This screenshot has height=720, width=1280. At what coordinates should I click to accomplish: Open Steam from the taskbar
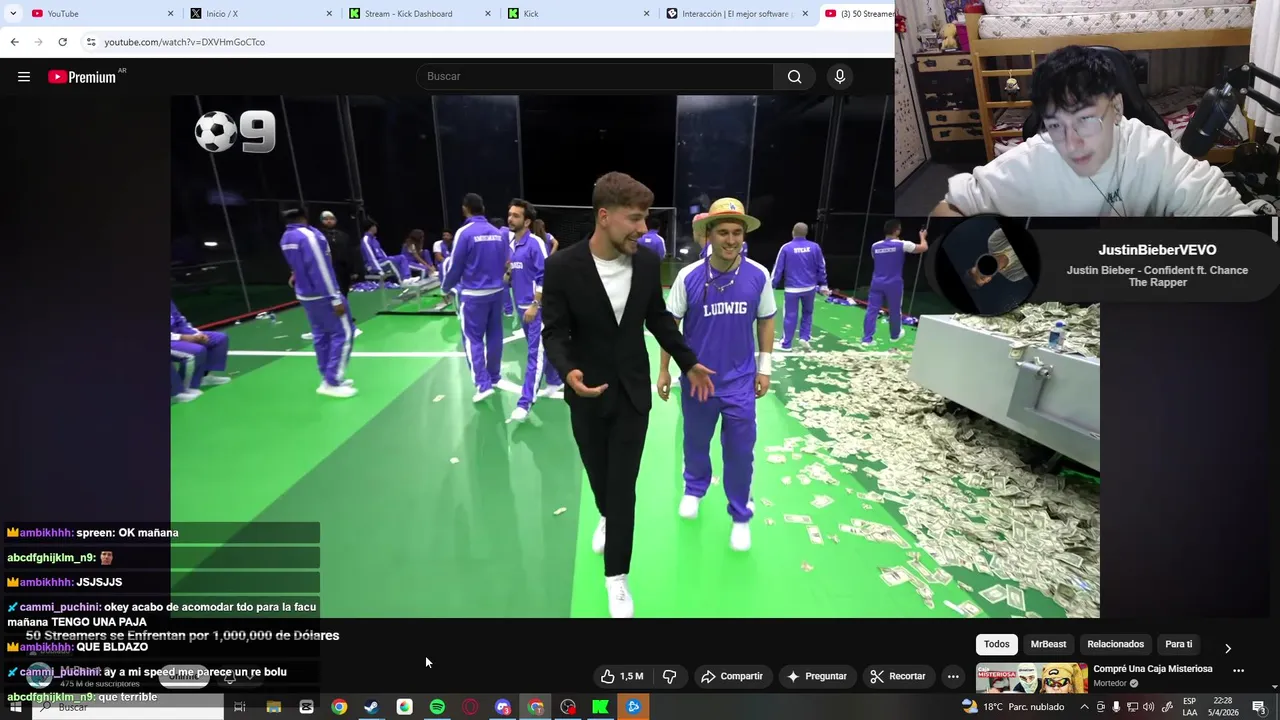(371, 707)
